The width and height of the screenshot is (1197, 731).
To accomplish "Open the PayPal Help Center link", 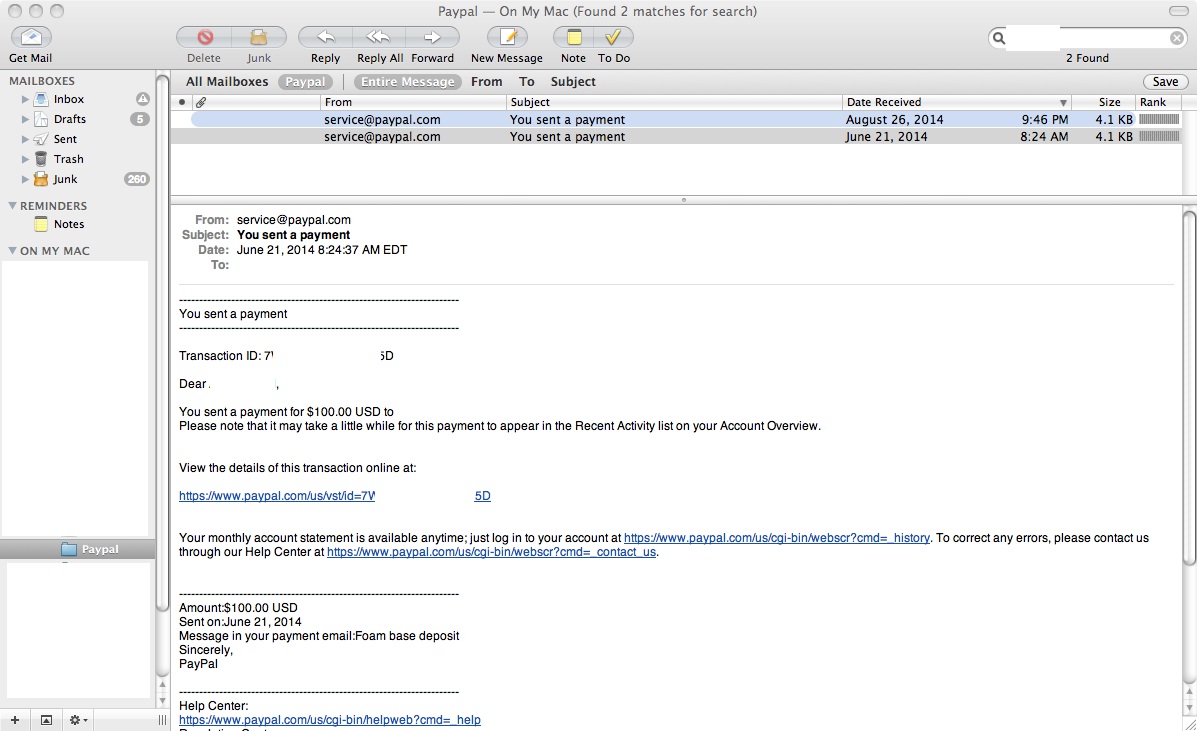I will [330, 720].
